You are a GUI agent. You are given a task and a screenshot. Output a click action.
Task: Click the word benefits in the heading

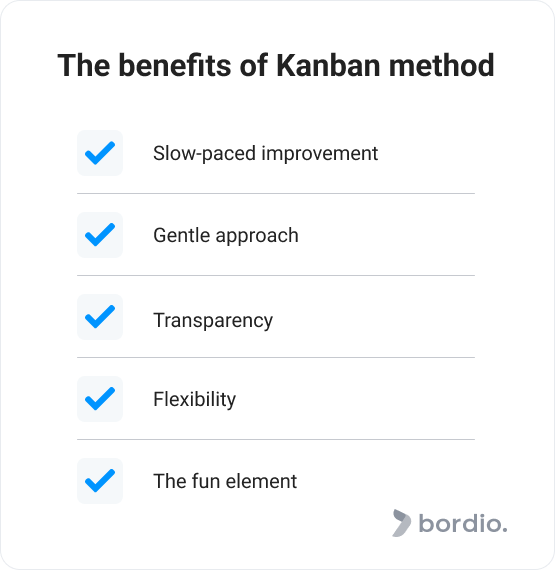pyautogui.click(x=175, y=65)
